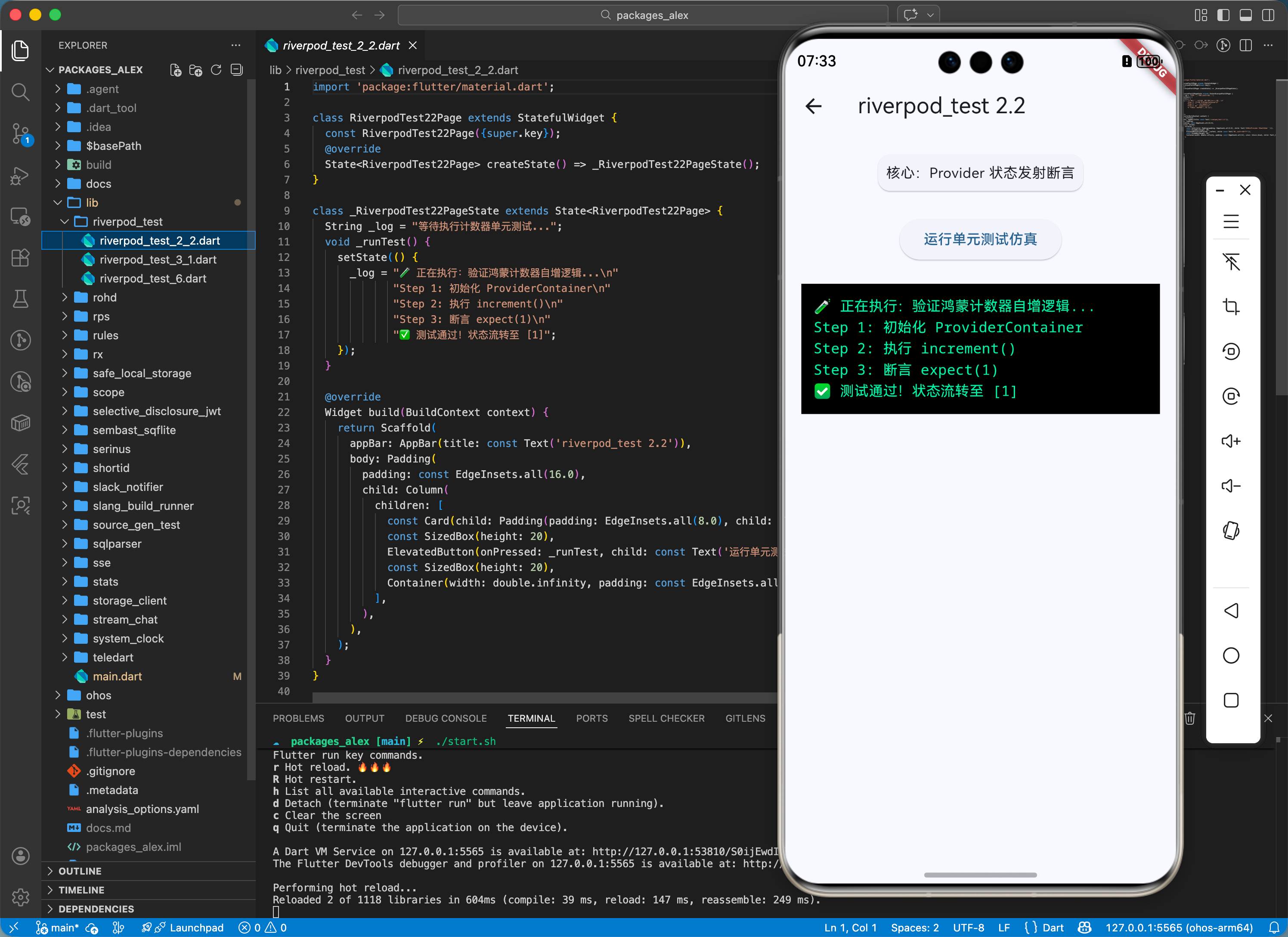This screenshot has height=937, width=1288.
Task: Open Source Control view with badge
Action: [x=20, y=133]
